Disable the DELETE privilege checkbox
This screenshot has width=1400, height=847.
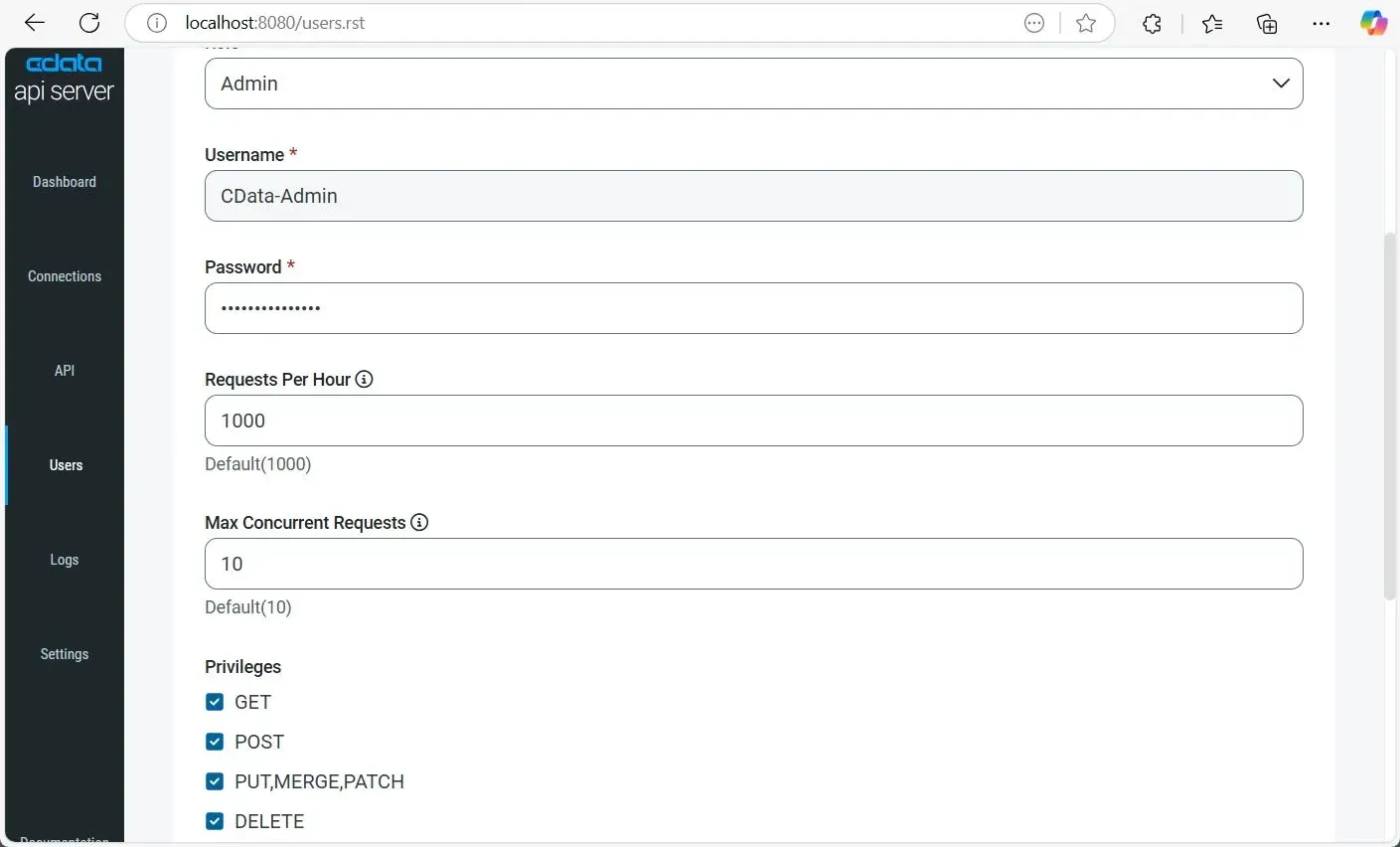coord(215,821)
